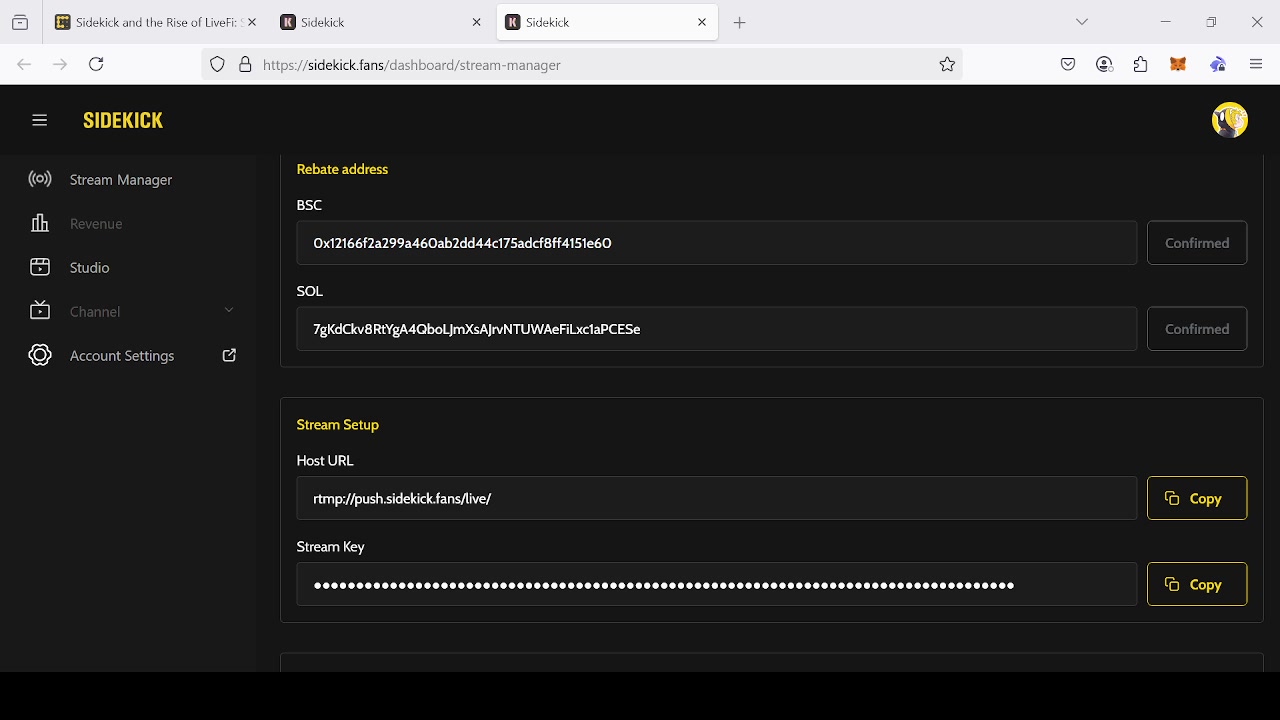Screen dimensions: 1280x720
Task: Select Stream Manager broadcast icon
Action: click(40, 180)
